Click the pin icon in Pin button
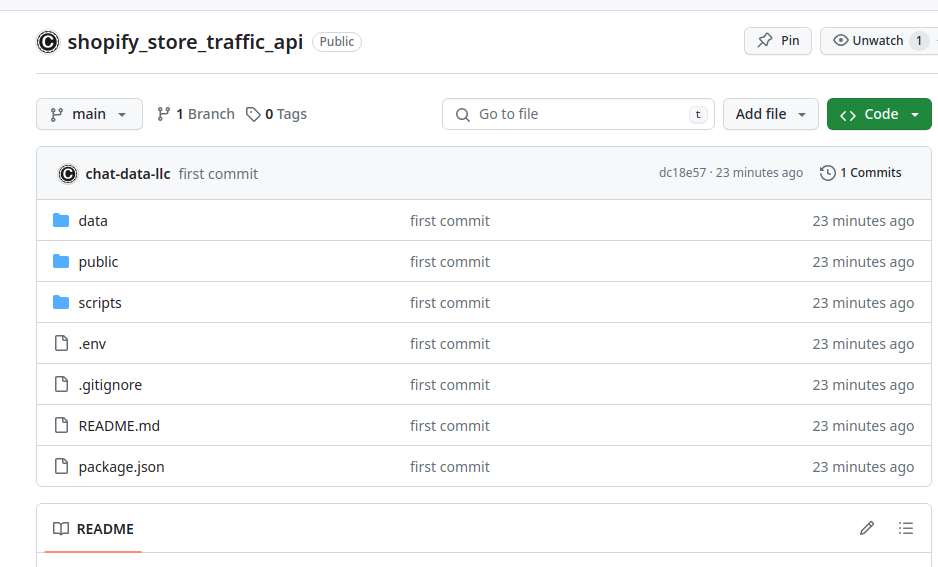Viewport: 938px width, 567px height. point(765,41)
